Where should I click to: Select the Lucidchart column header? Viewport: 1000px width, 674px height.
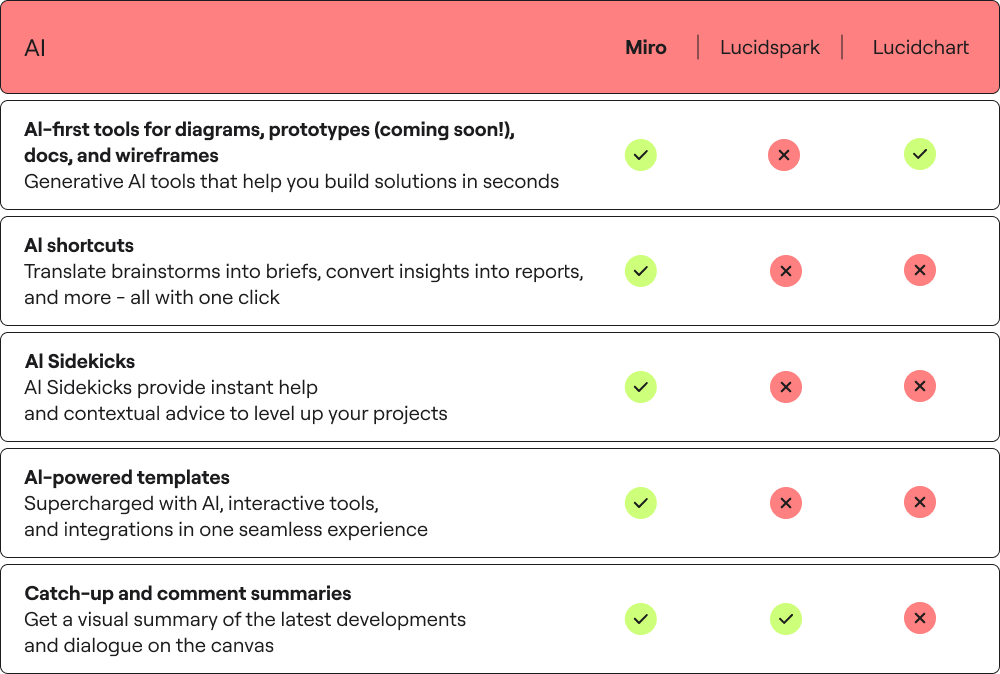point(920,48)
